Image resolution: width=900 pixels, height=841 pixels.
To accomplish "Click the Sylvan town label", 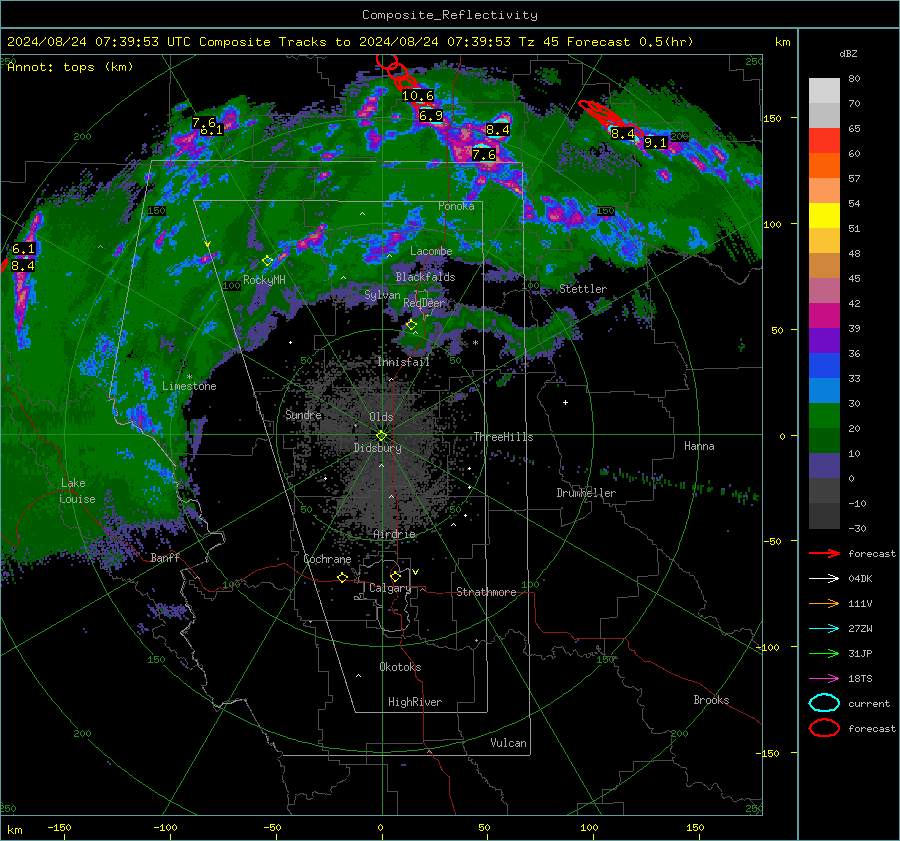I will click(382, 295).
